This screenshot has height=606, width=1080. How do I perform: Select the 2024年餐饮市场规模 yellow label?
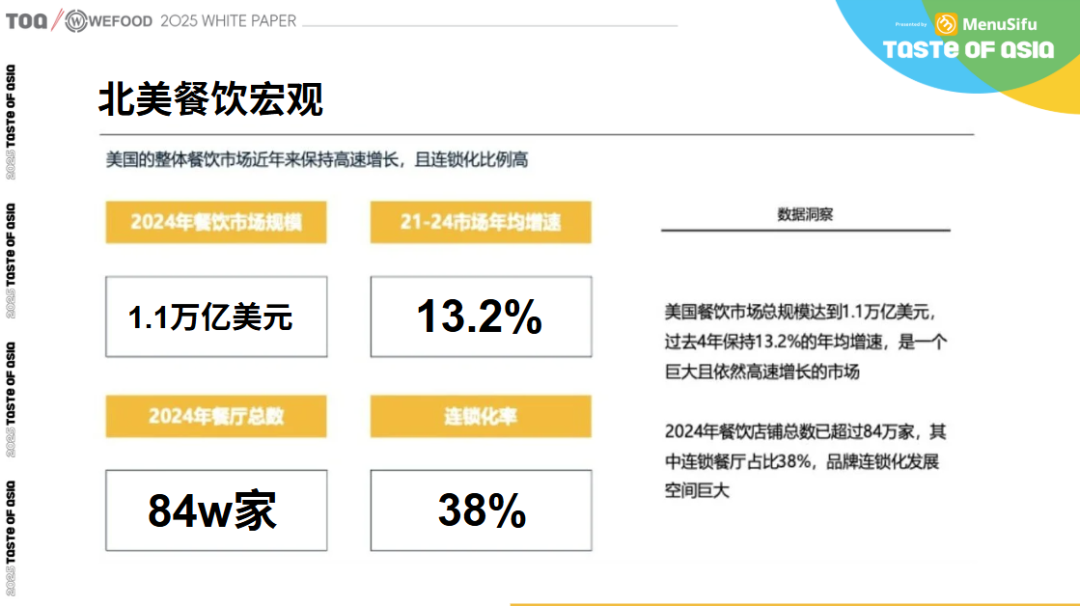coord(216,222)
